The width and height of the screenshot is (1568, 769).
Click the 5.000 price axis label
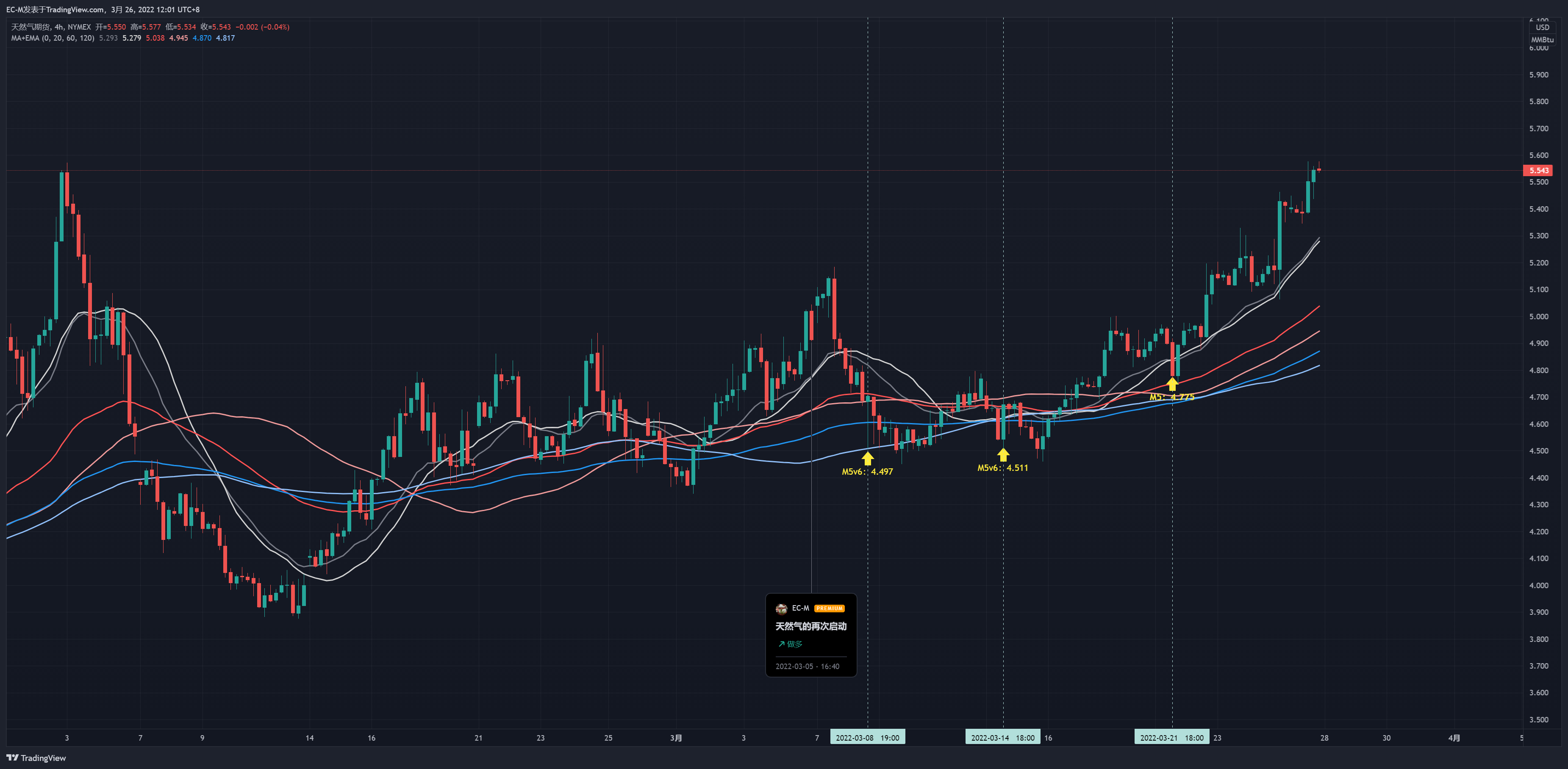point(1538,316)
